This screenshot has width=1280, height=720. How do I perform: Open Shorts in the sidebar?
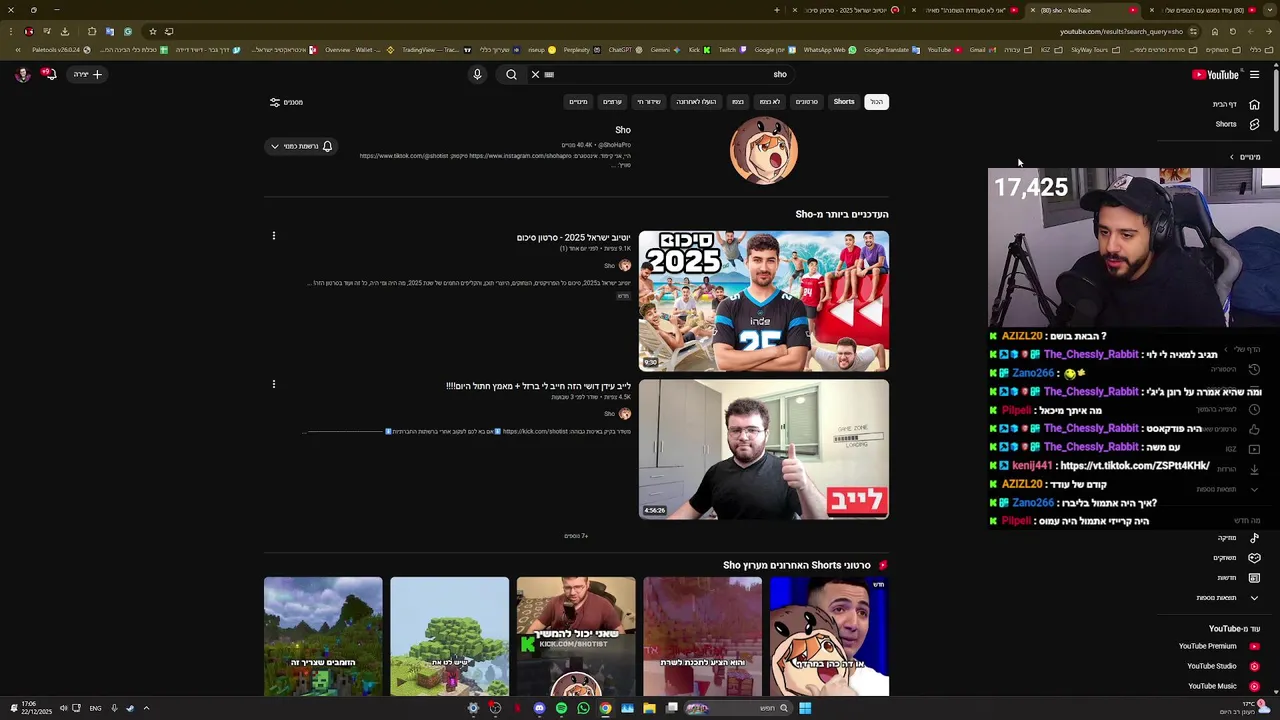click(1236, 124)
